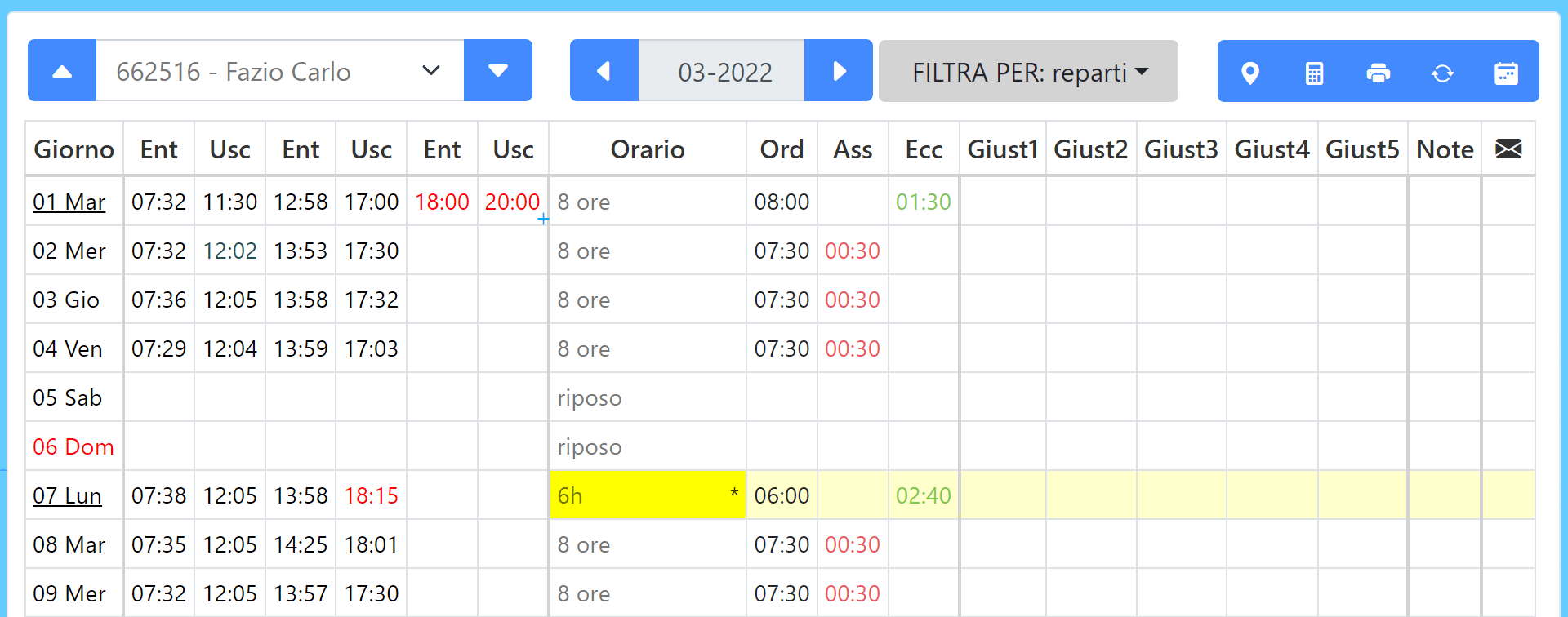Click the Giust1 column header
The image size is (1568, 617).
(1003, 149)
